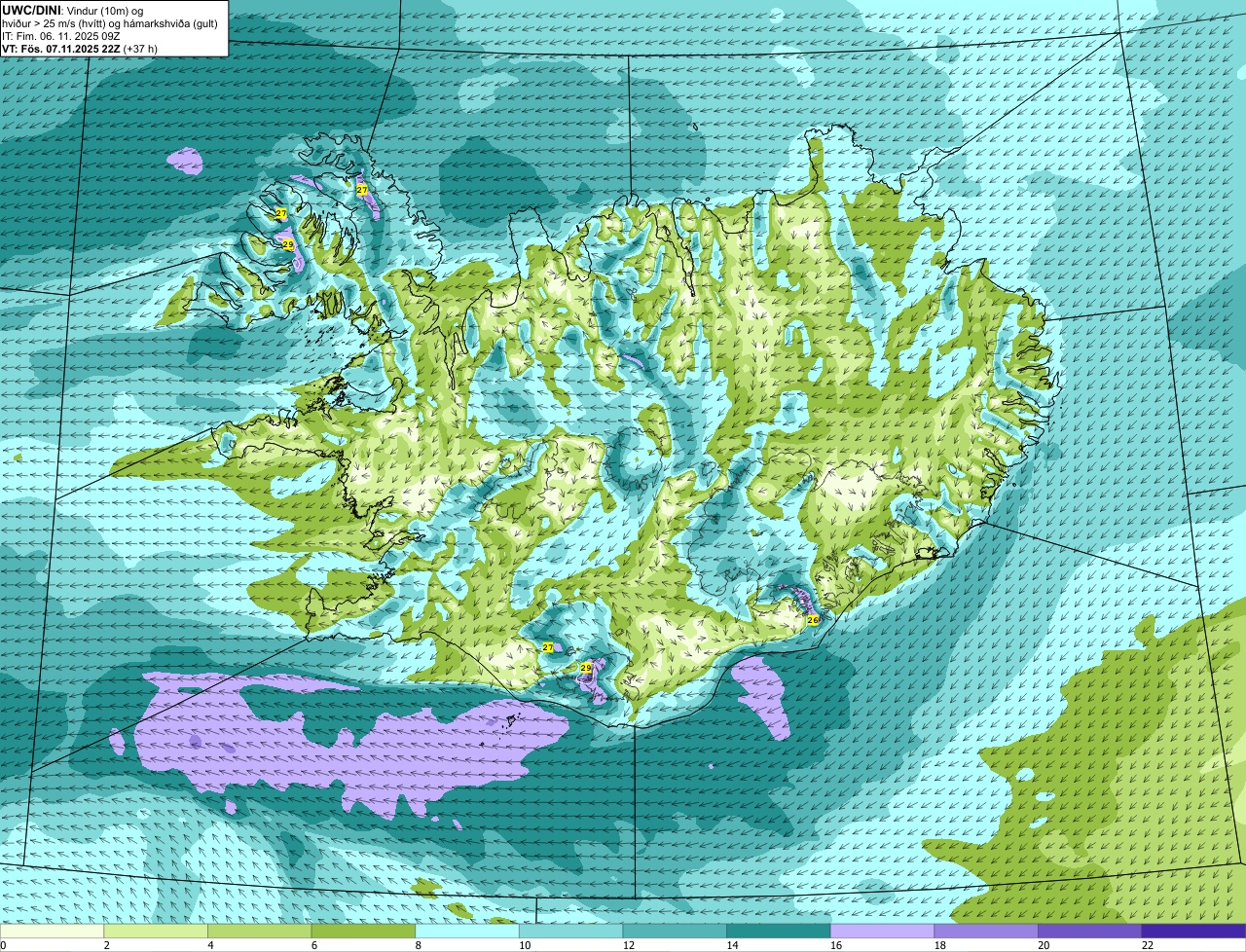Screen dimensions: 1246x952
Task: Select the 4–6 m/s green legend swatch
Action: point(259,932)
